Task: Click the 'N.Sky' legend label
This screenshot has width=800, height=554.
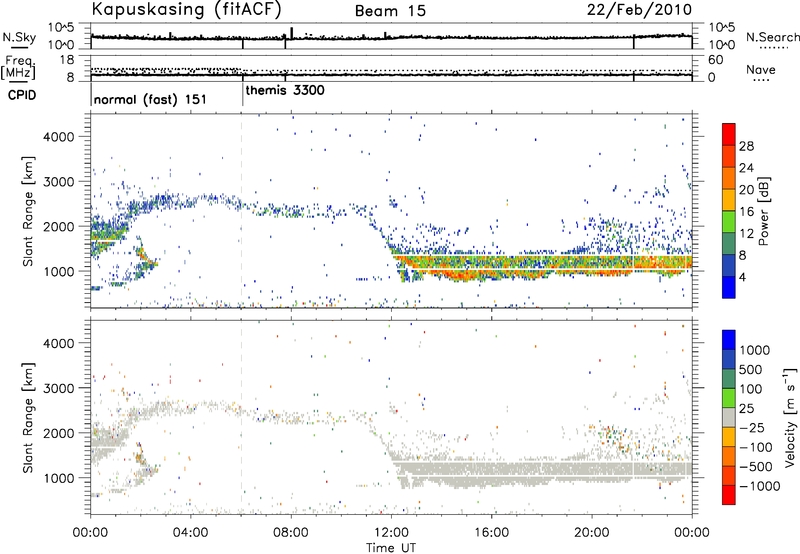Action: point(19,37)
